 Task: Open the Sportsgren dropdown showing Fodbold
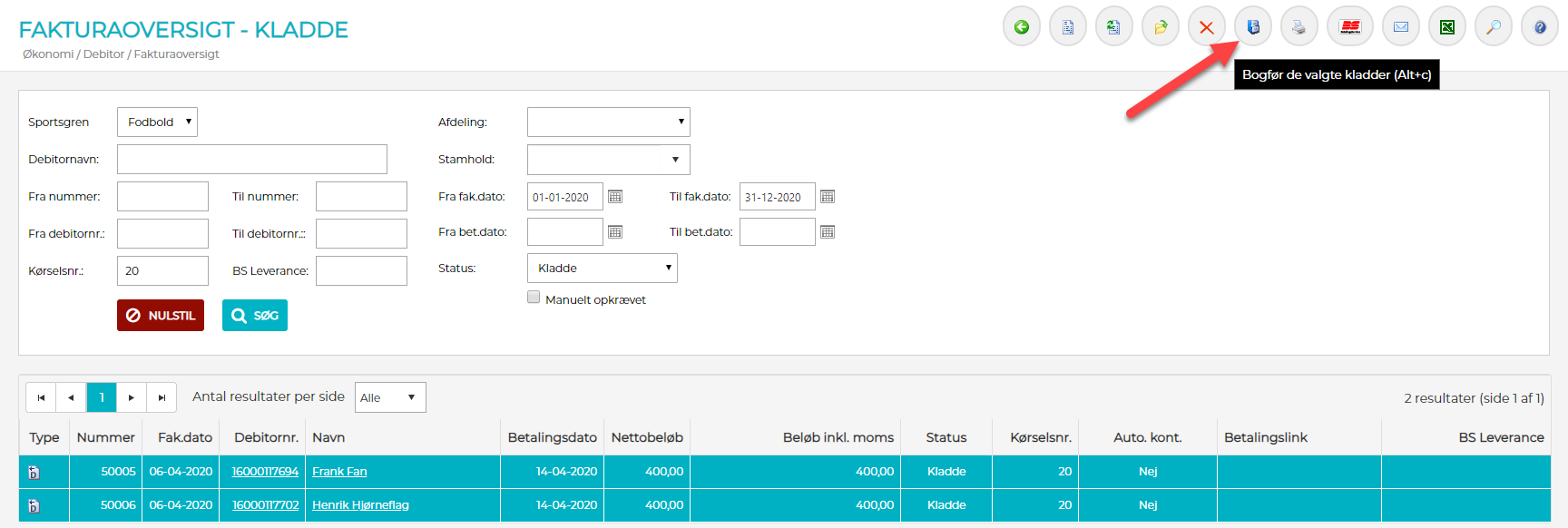point(157,122)
